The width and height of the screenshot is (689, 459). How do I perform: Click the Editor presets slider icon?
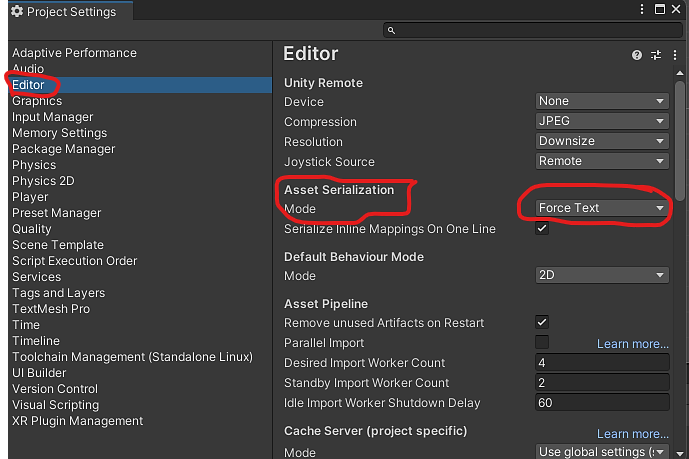[656, 55]
